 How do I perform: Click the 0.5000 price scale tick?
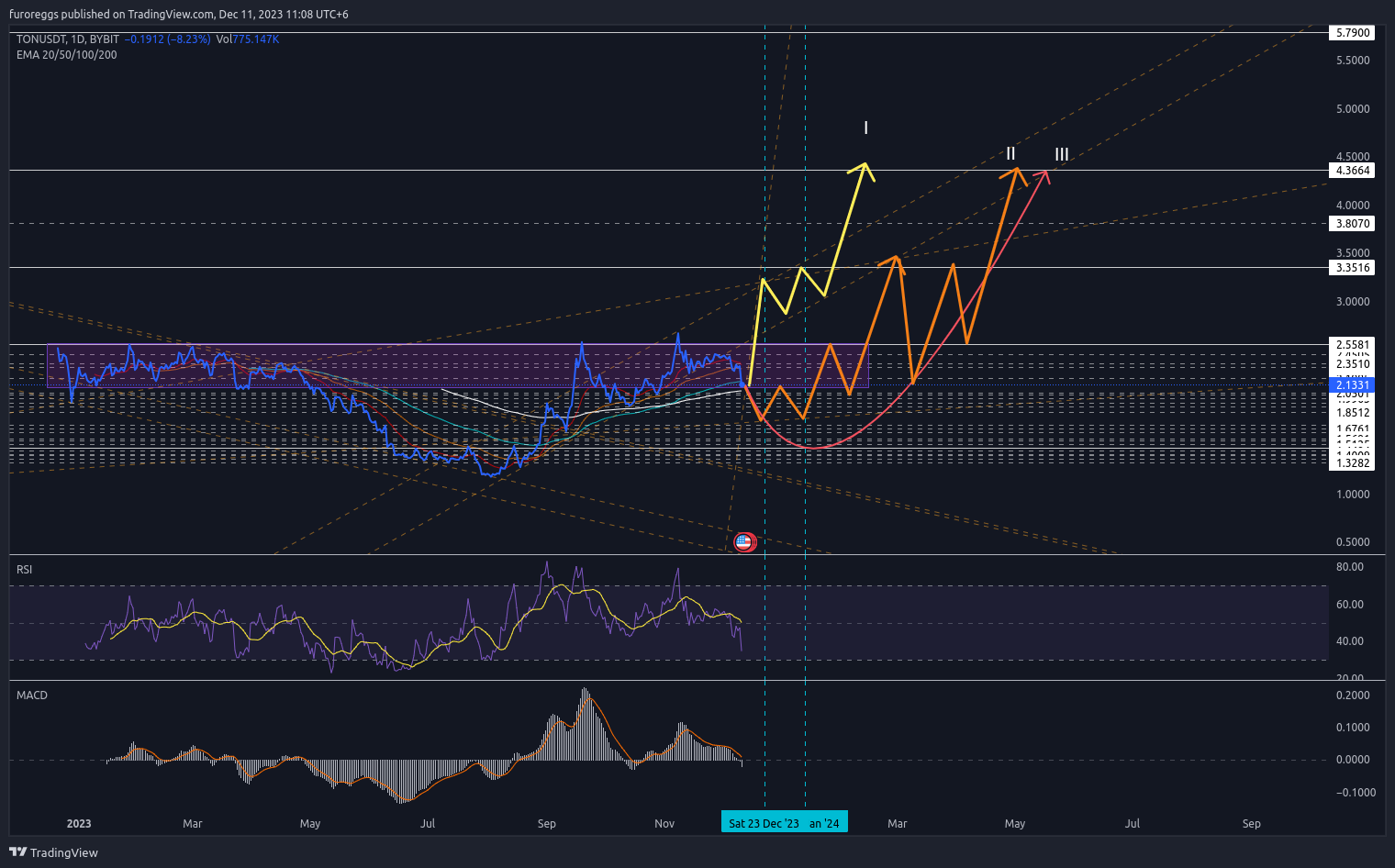pos(1353,542)
